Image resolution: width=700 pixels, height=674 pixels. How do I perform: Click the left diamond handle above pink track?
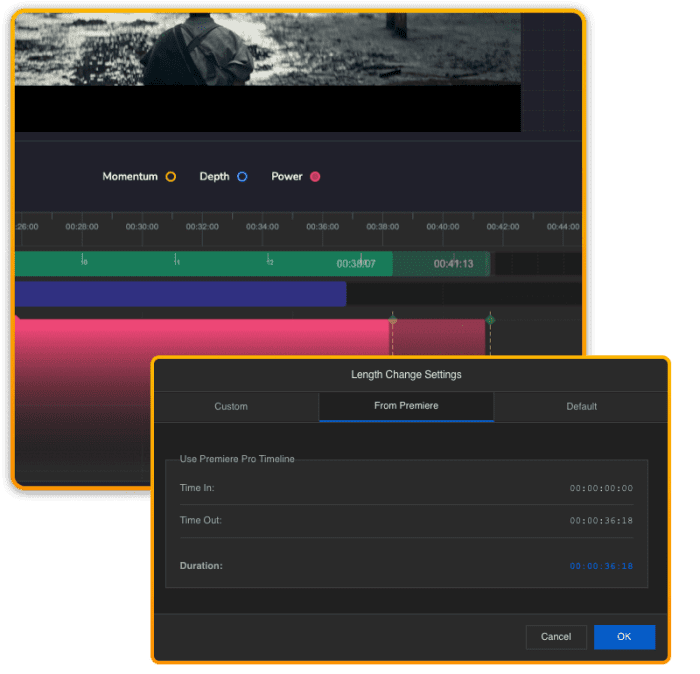tap(392, 320)
